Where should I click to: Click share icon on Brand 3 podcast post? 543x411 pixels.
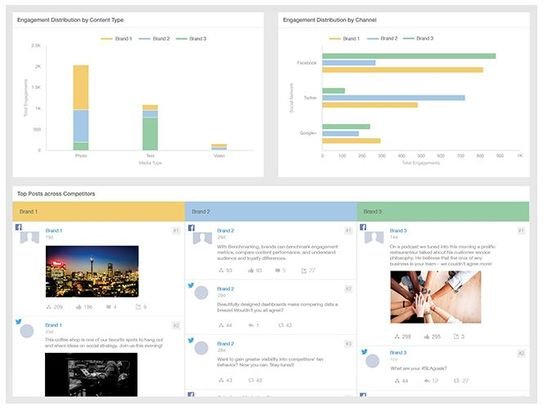(456, 336)
